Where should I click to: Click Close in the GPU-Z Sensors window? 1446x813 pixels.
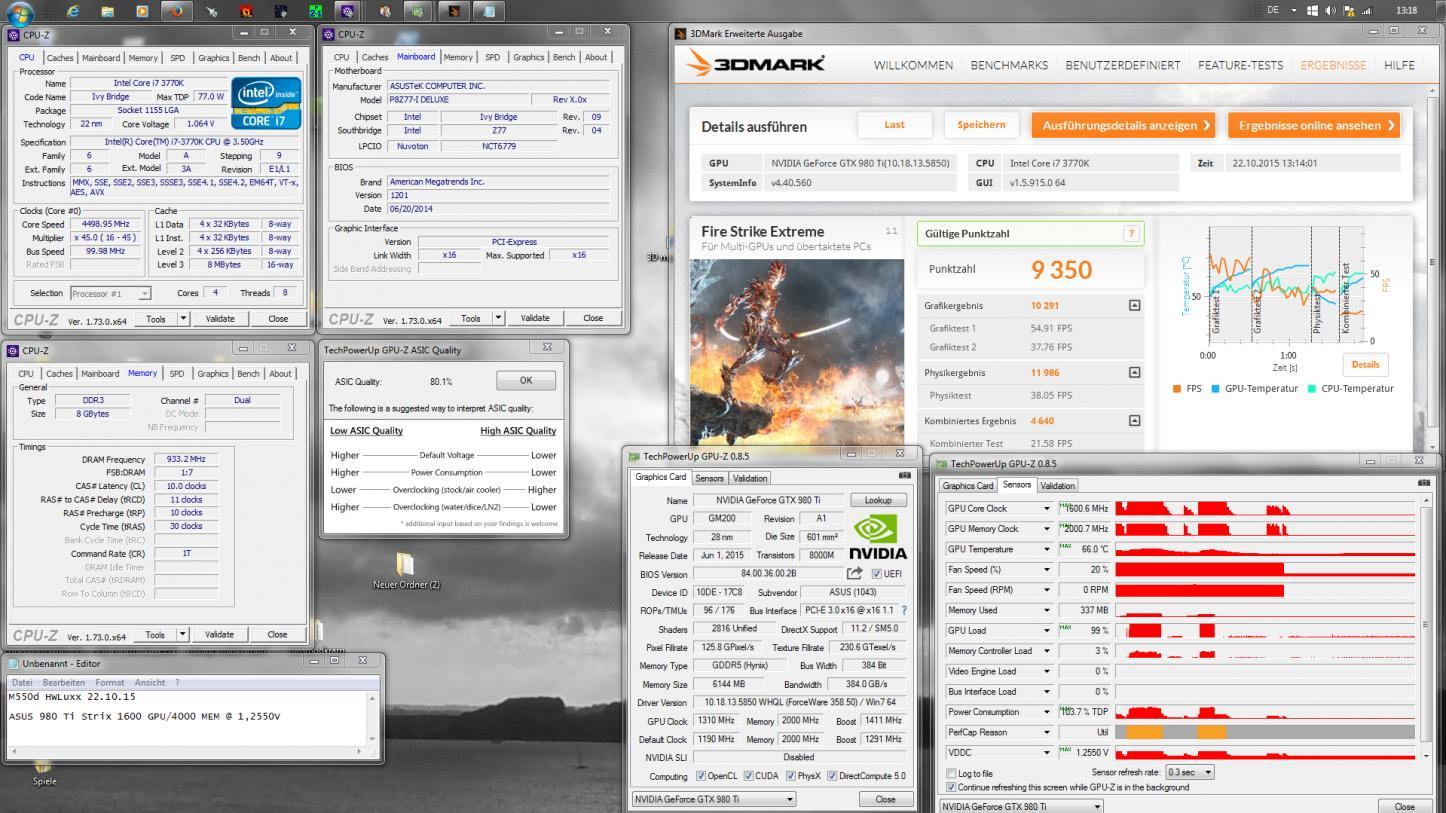(x=1404, y=806)
